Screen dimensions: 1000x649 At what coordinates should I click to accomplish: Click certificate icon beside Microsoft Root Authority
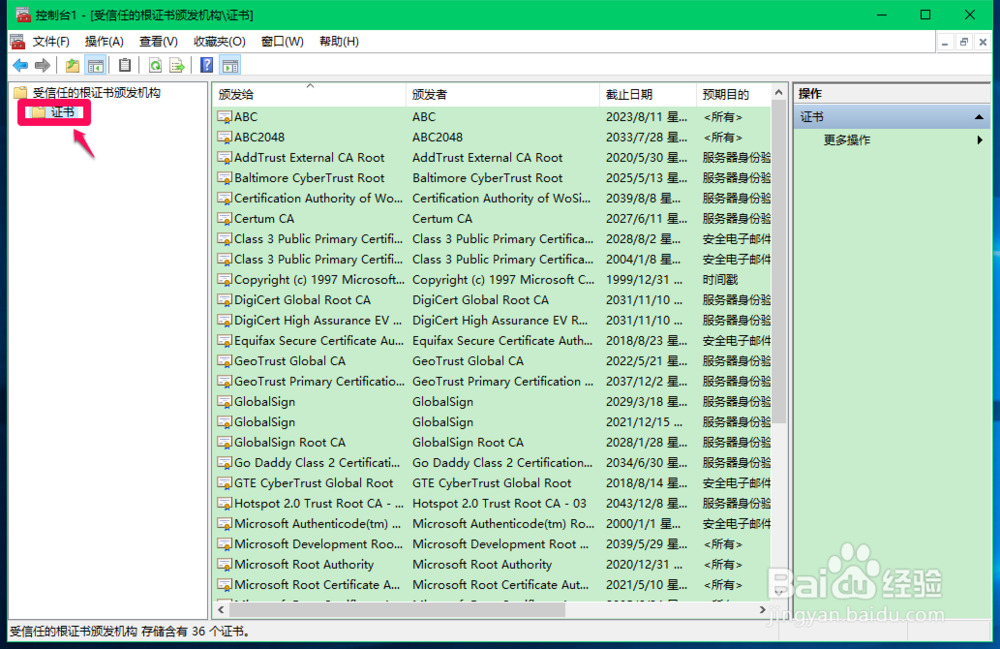tap(224, 564)
